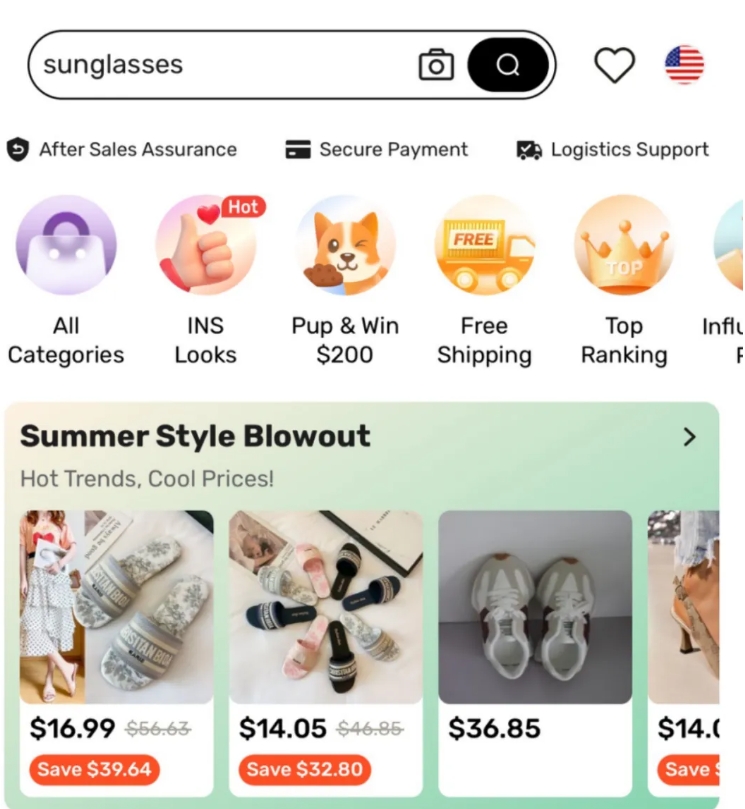Open INS Looks thumbs-up icon

point(206,245)
